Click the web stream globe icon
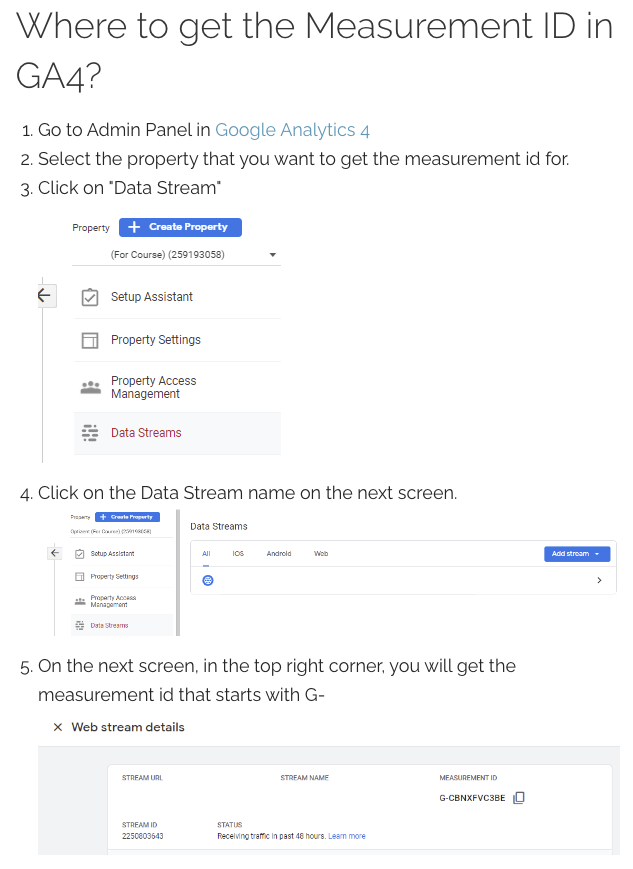 [x=208, y=580]
